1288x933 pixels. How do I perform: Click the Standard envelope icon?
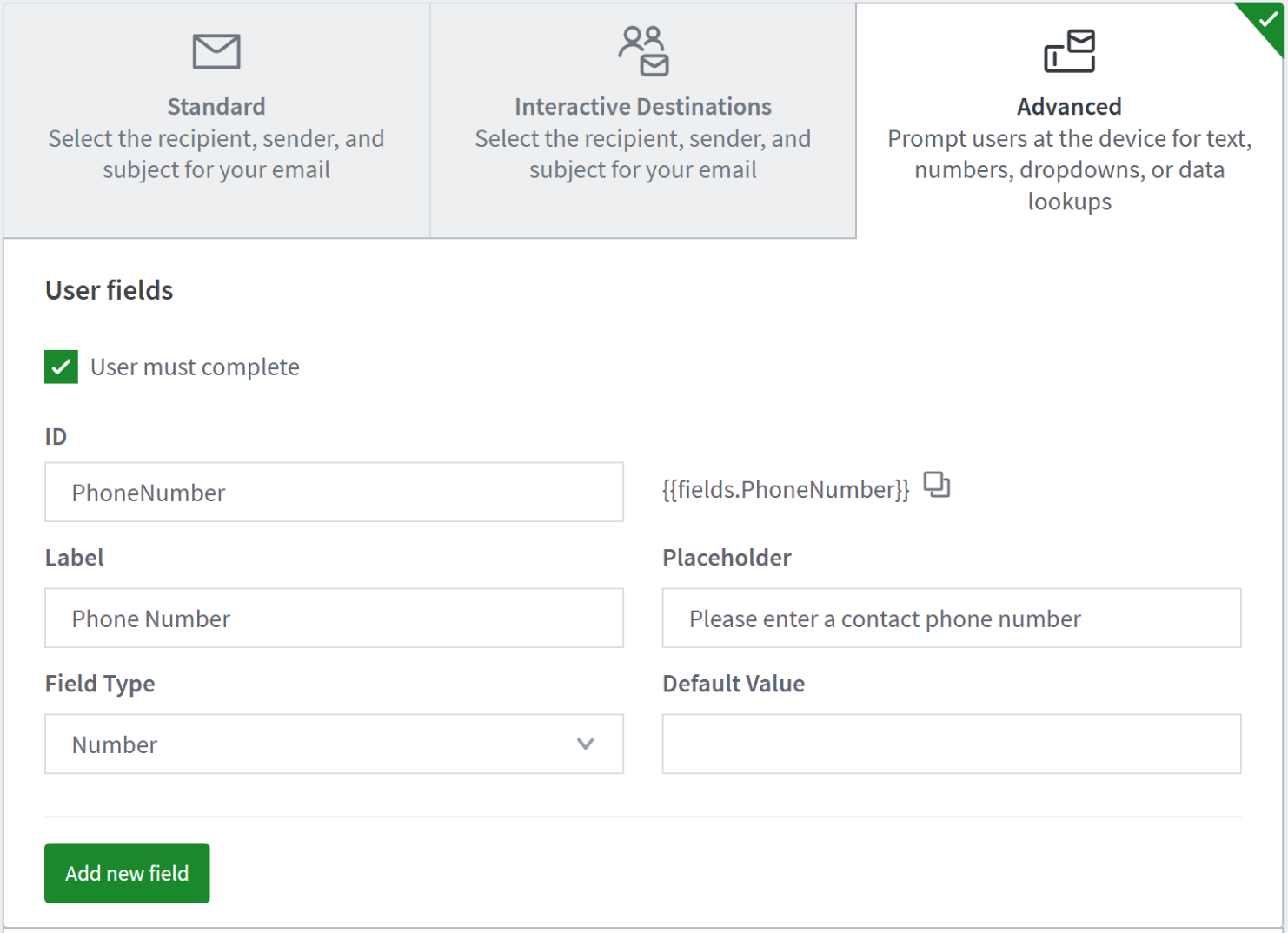(216, 52)
